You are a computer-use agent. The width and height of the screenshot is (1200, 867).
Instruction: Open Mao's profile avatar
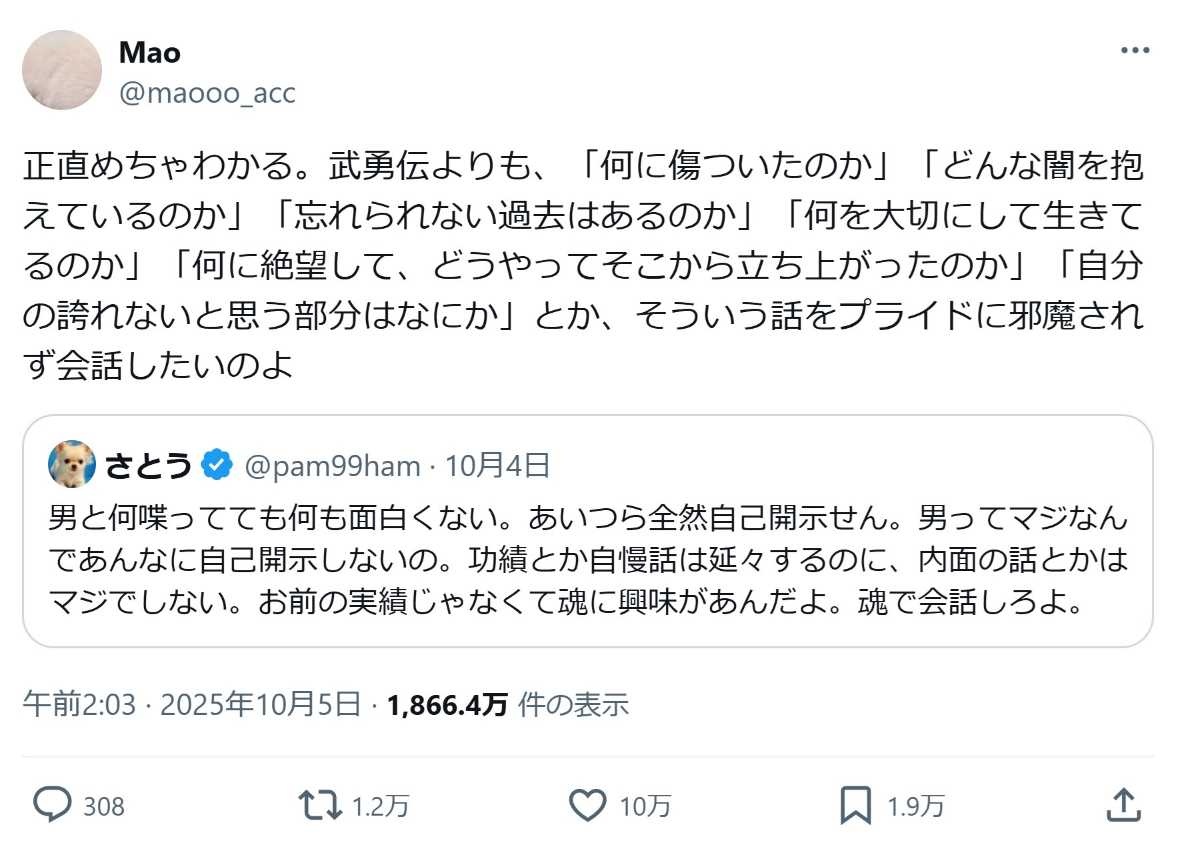pos(62,70)
